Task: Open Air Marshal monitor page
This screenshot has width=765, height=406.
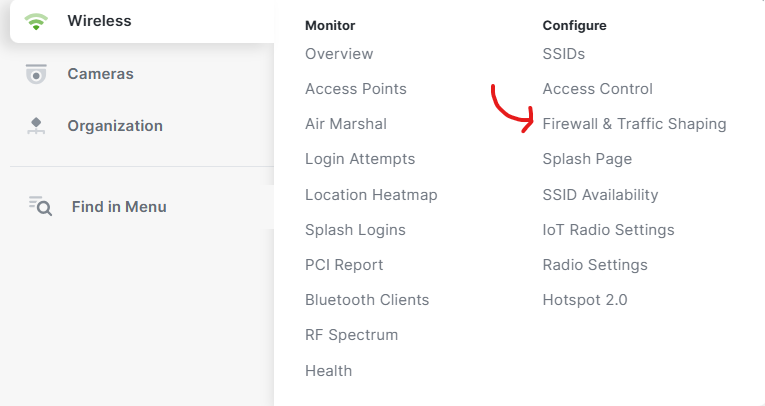Action: point(345,124)
